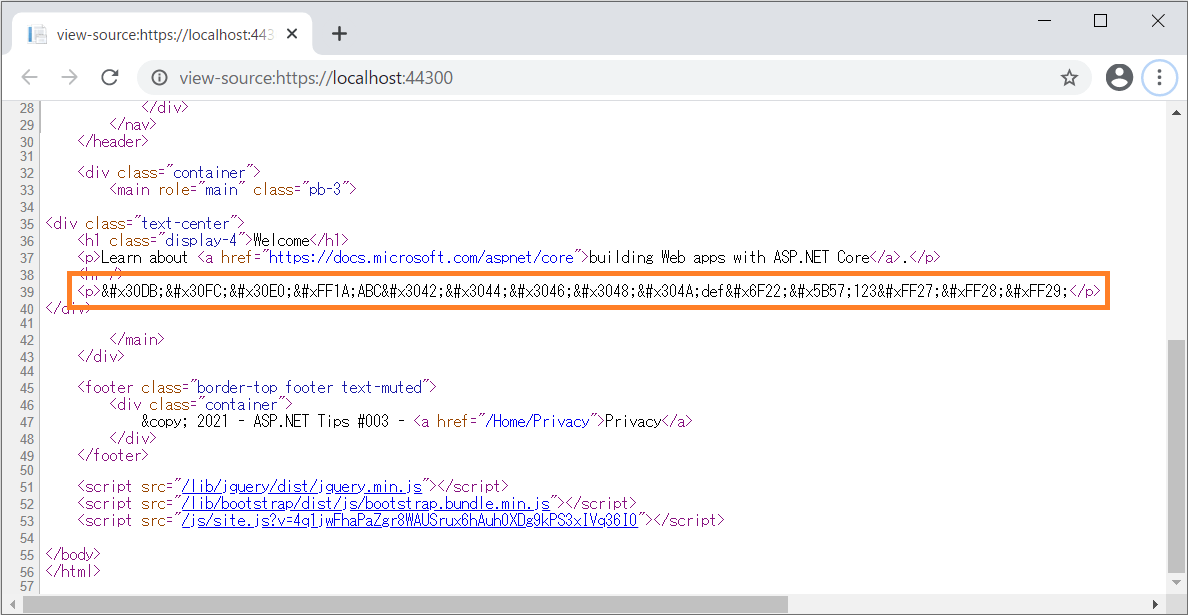Open the user profile avatar
Viewport: 1188px width, 615px height.
click(1119, 77)
